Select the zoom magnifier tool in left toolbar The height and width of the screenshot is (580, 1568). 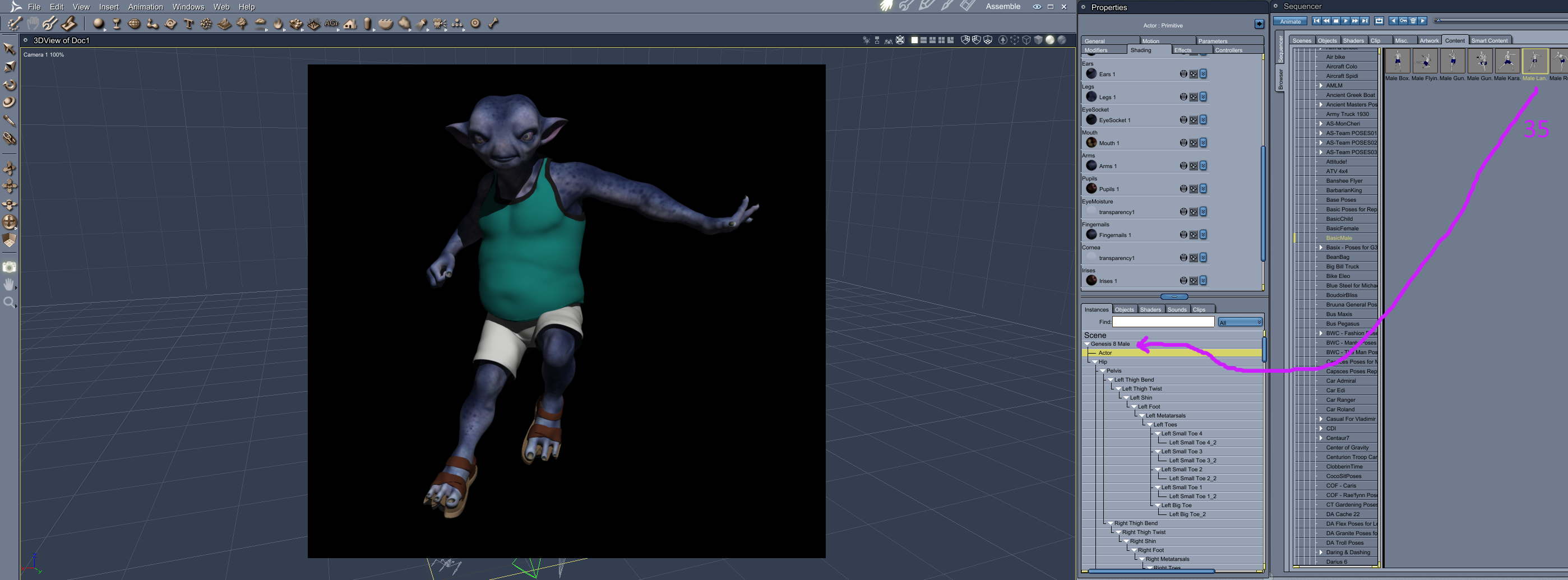(x=9, y=303)
